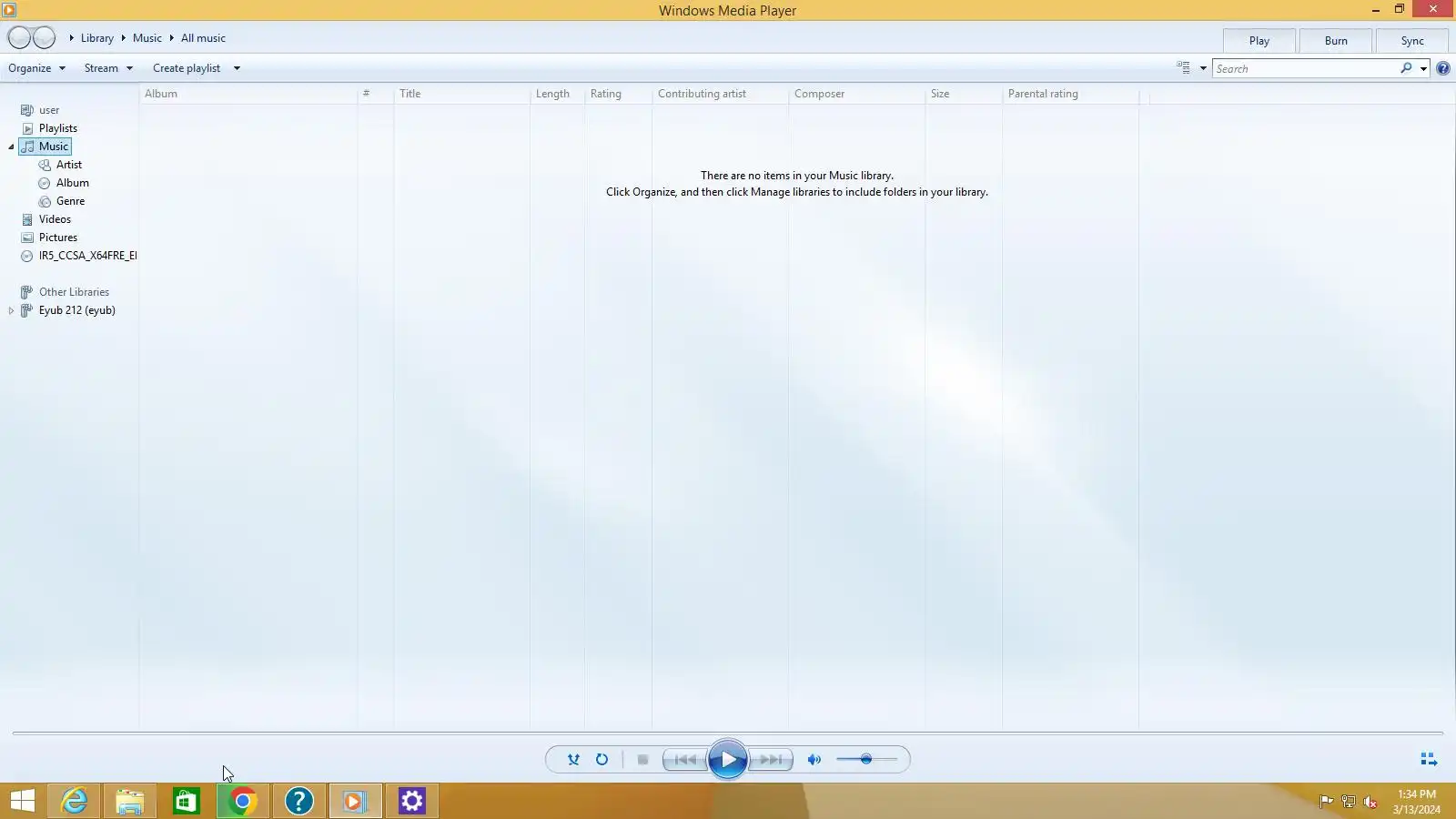
Task: Sort by the Title column header
Action: (x=462, y=94)
